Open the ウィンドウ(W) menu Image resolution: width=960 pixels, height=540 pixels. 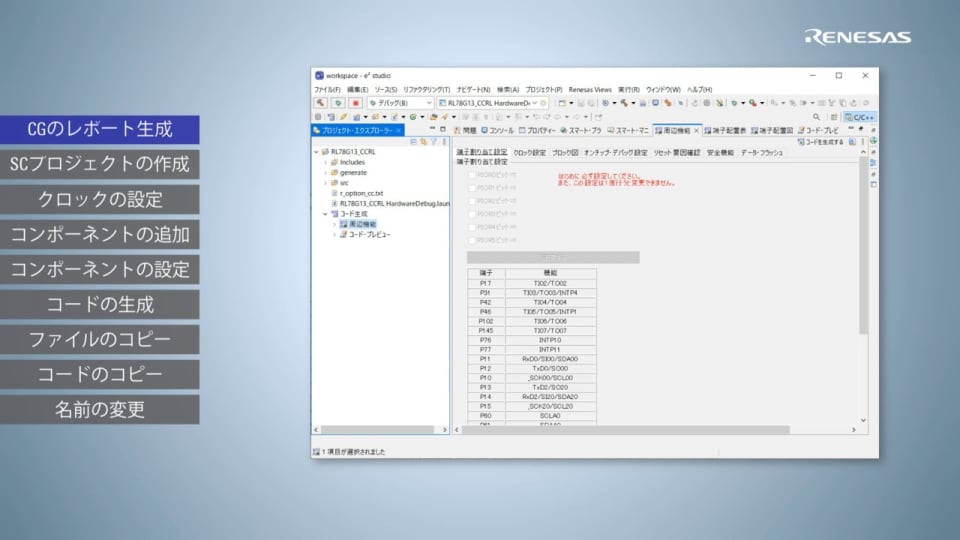663,89
